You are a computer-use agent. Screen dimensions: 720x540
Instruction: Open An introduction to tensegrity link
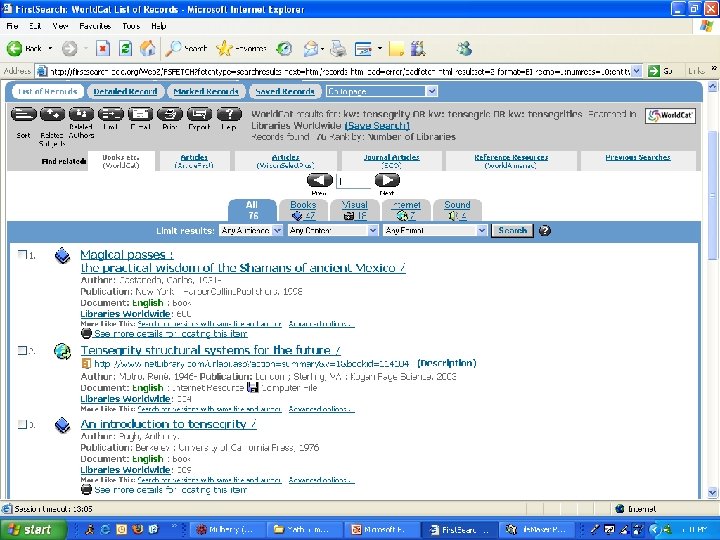pyautogui.click(x=168, y=424)
